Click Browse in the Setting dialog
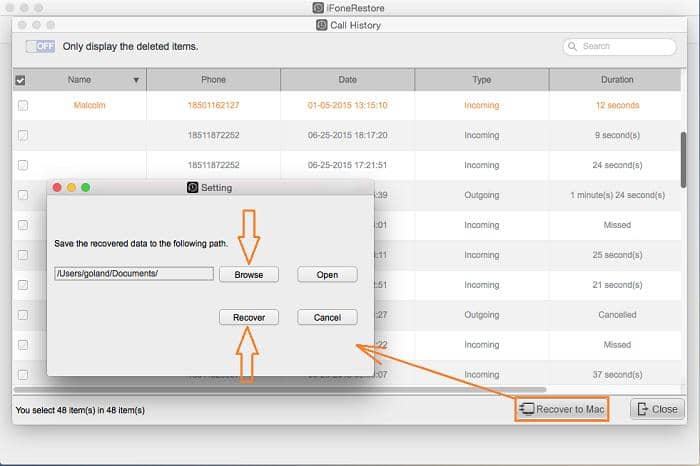700x466 pixels. pyautogui.click(x=248, y=274)
